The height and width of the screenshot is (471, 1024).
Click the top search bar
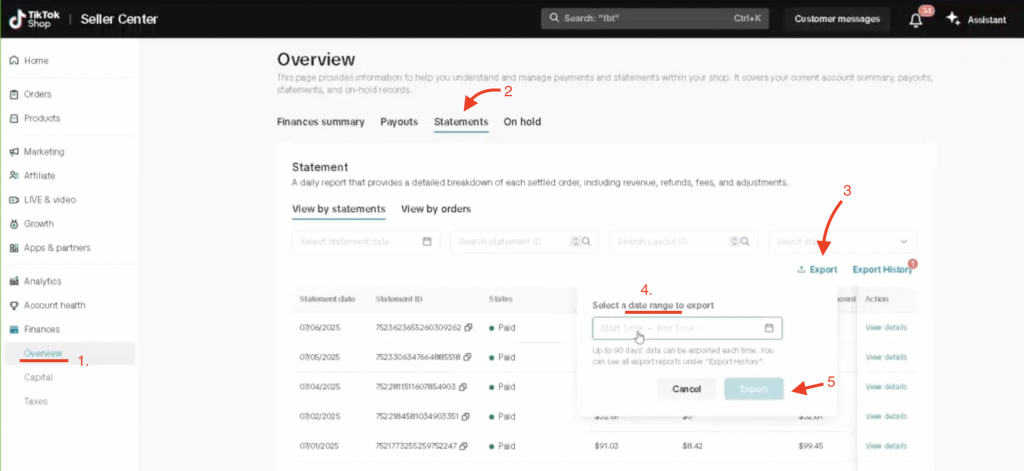click(657, 19)
